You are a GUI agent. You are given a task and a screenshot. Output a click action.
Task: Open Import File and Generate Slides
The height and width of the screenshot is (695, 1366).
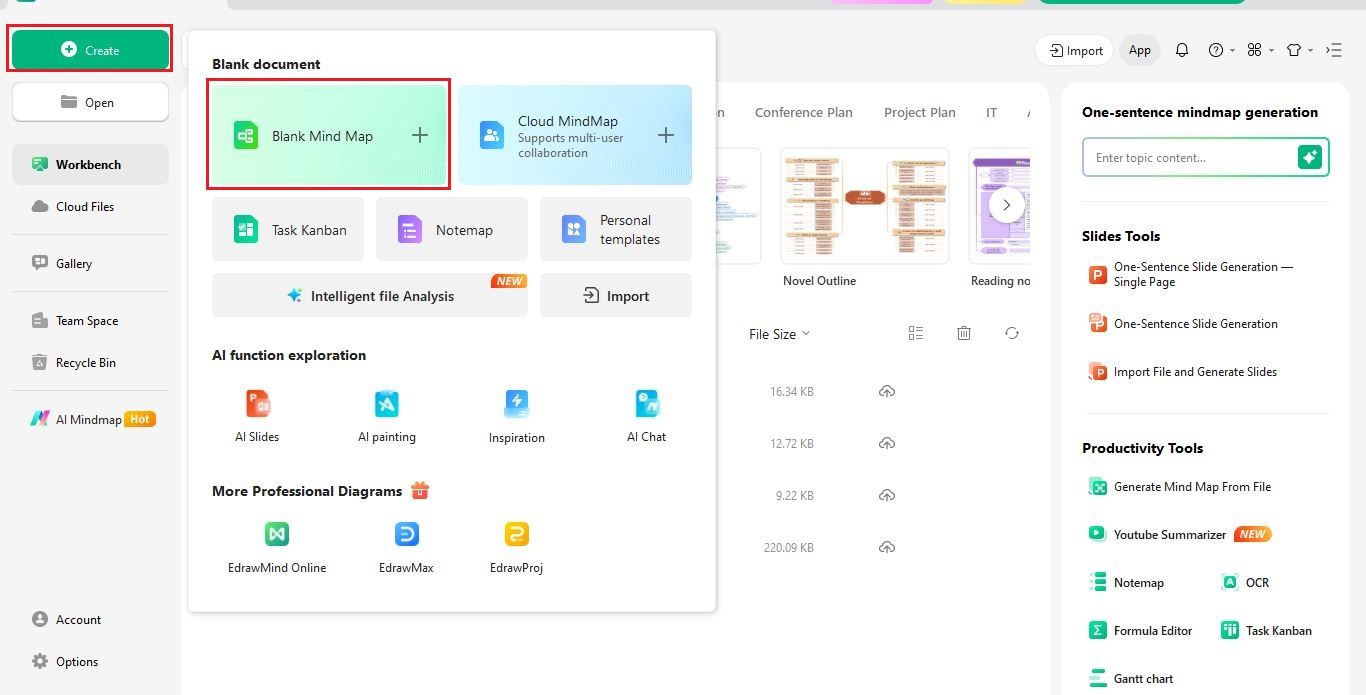click(1183, 371)
